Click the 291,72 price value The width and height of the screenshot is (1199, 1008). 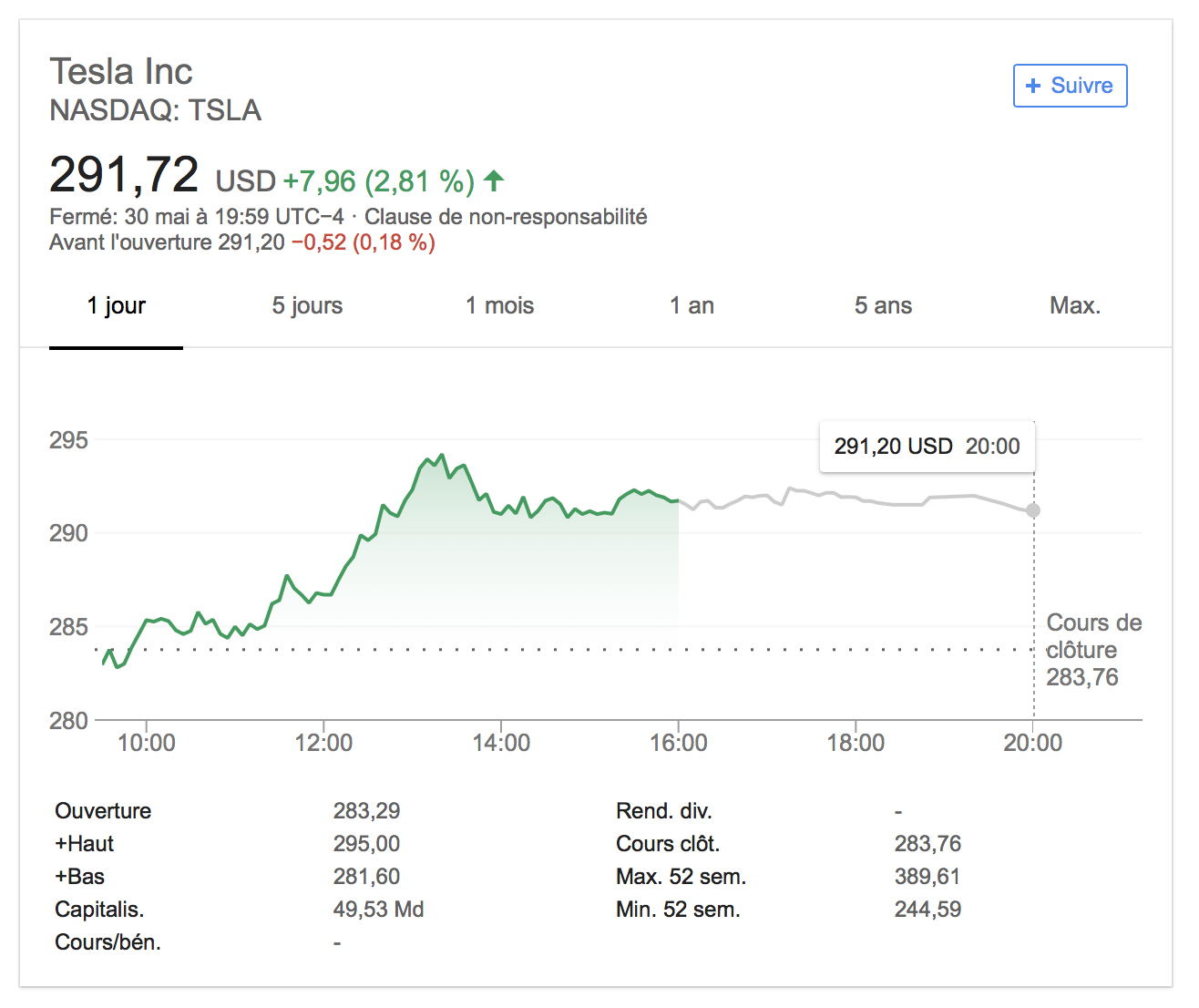click(x=124, y=175)
